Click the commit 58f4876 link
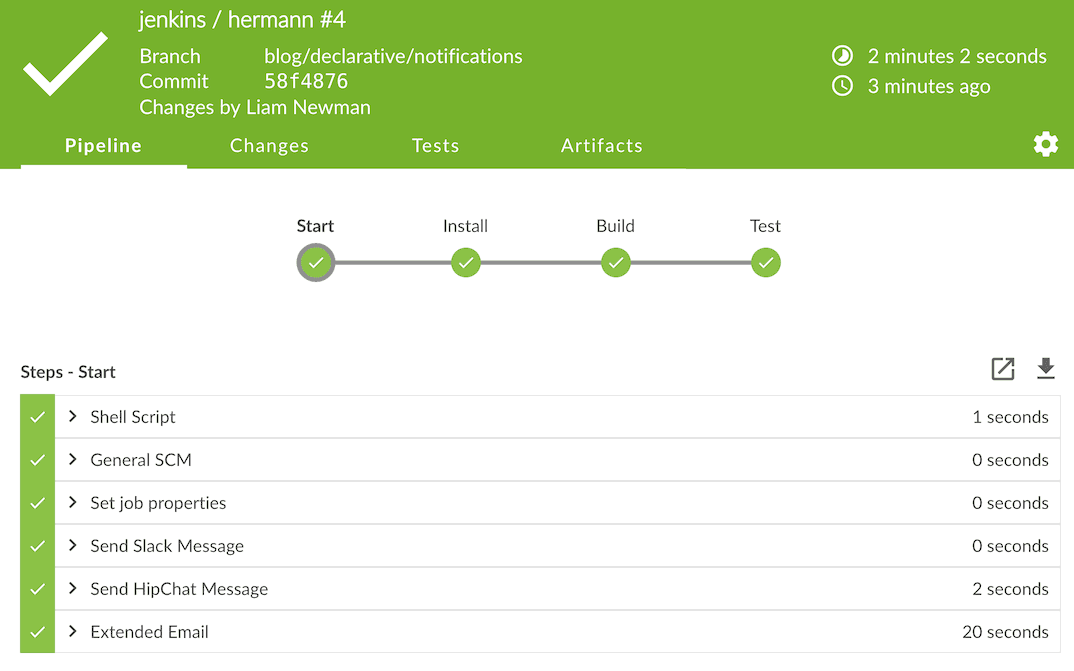Image resolution: width=1074 pixels, height=671 pixels. tap(306, 81)
